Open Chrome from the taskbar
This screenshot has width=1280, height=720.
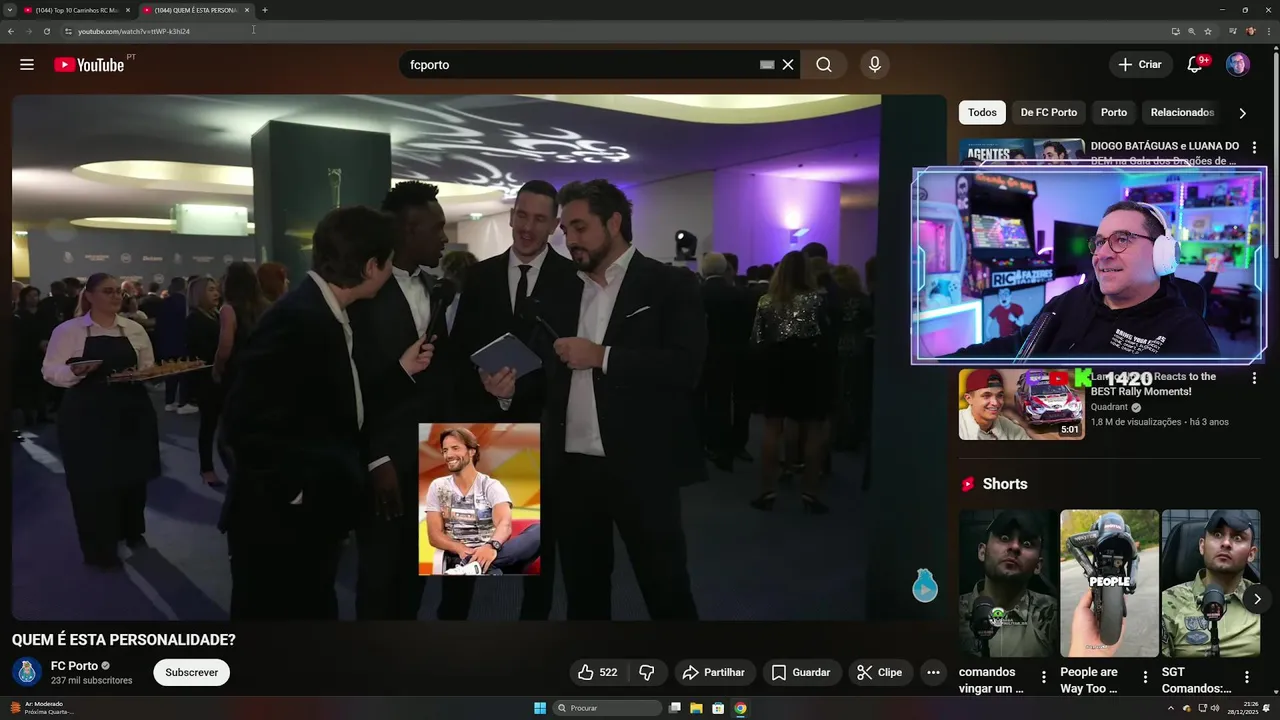pos(740,708)
